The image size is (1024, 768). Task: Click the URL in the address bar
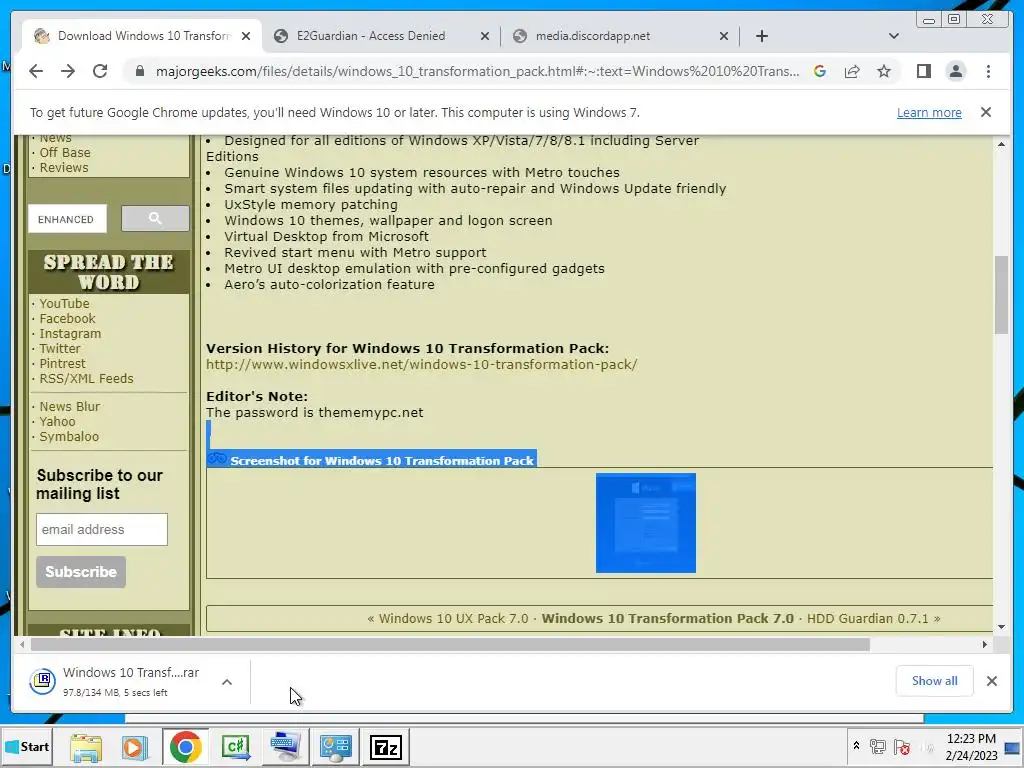coord(477,71)
